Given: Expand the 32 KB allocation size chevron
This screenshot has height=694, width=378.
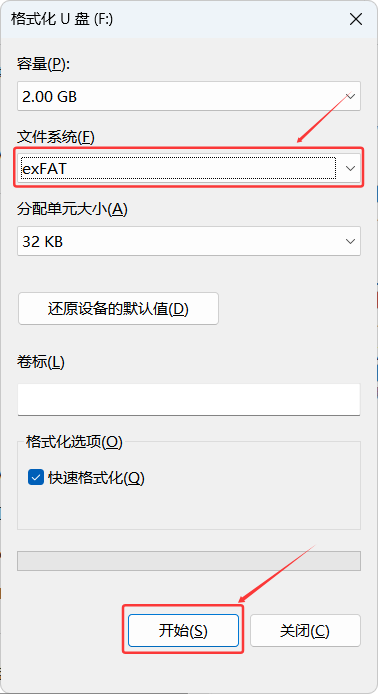Looking at the screenshot, I should pyautogui.click(x=350, y=241).
